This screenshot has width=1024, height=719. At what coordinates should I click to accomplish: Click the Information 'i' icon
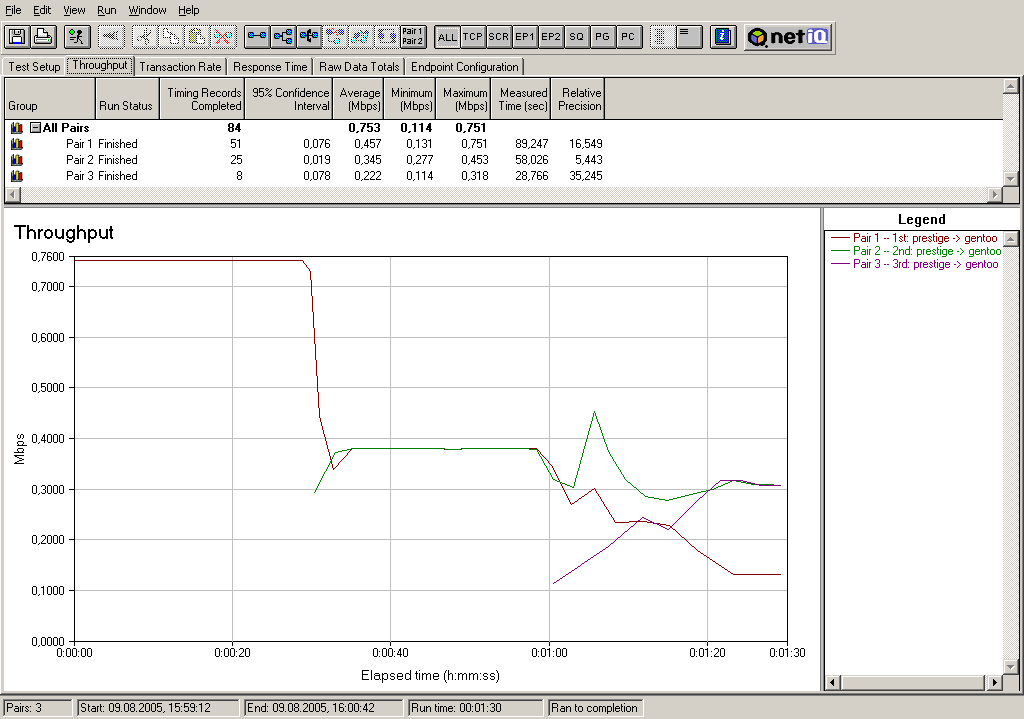[723, 37]
